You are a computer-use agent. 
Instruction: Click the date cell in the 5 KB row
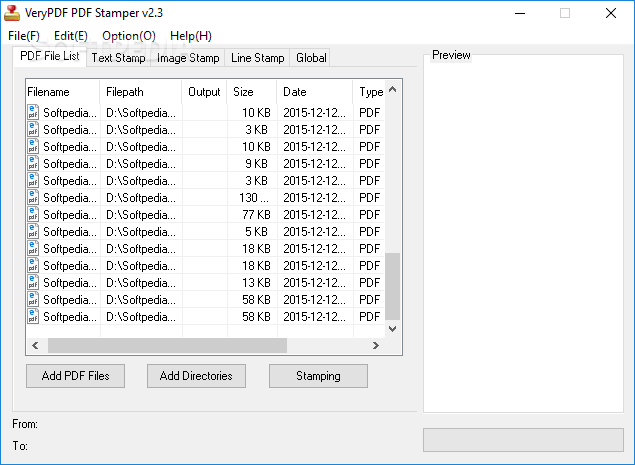[315, 232]
